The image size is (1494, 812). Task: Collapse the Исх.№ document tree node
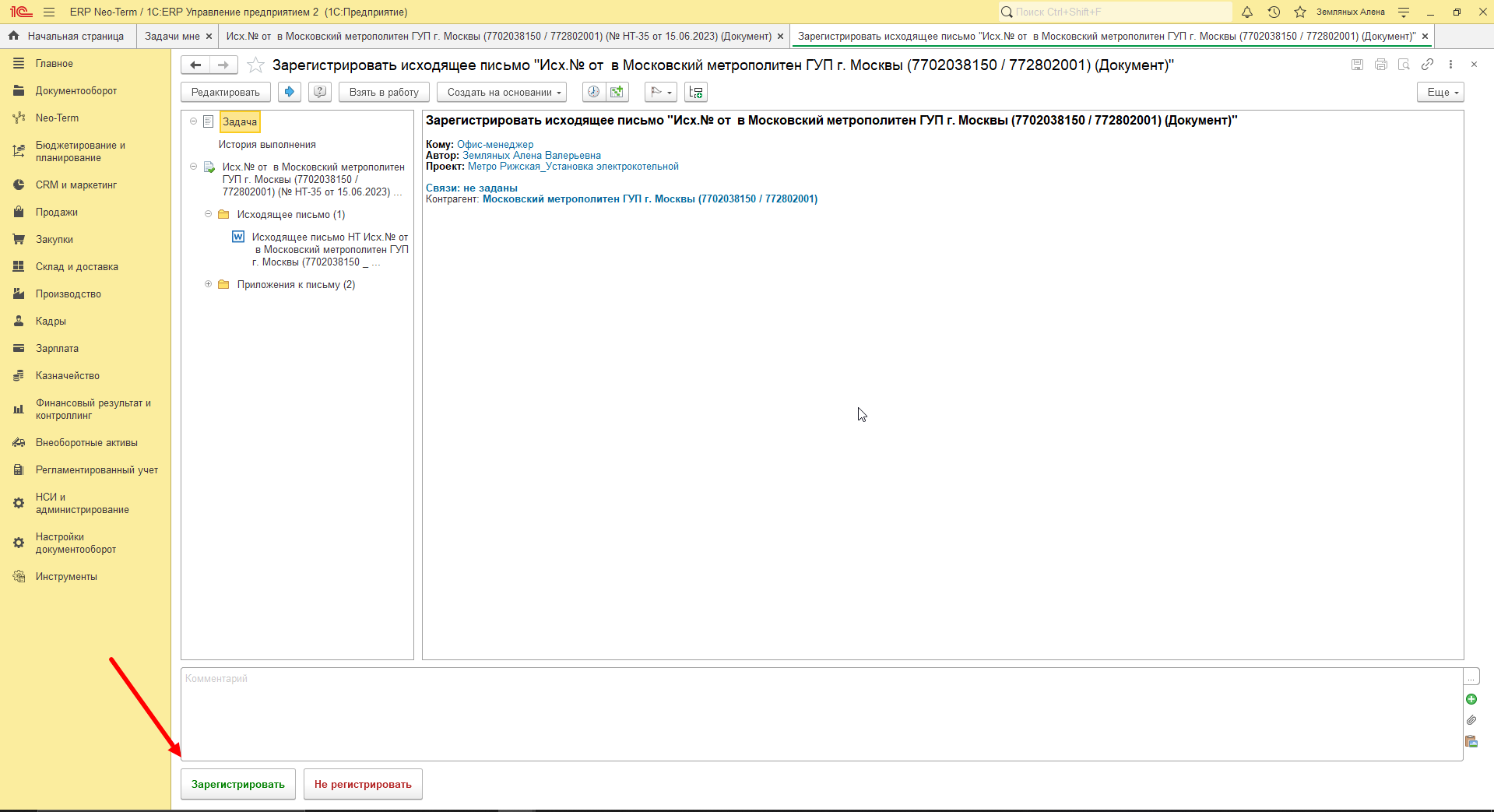pyautogui.click(x=194, y=167)
